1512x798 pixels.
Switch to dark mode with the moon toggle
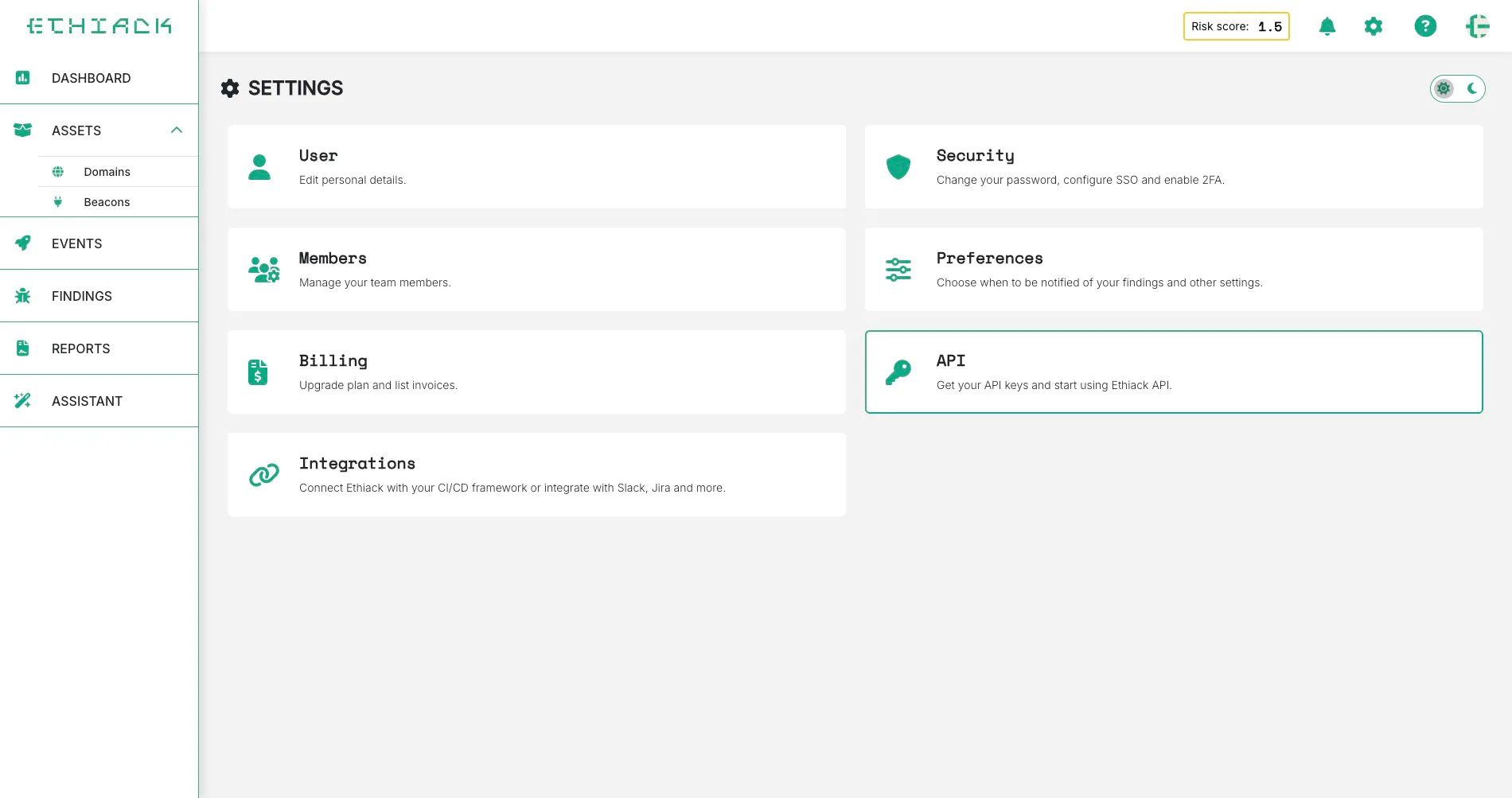1471,88
